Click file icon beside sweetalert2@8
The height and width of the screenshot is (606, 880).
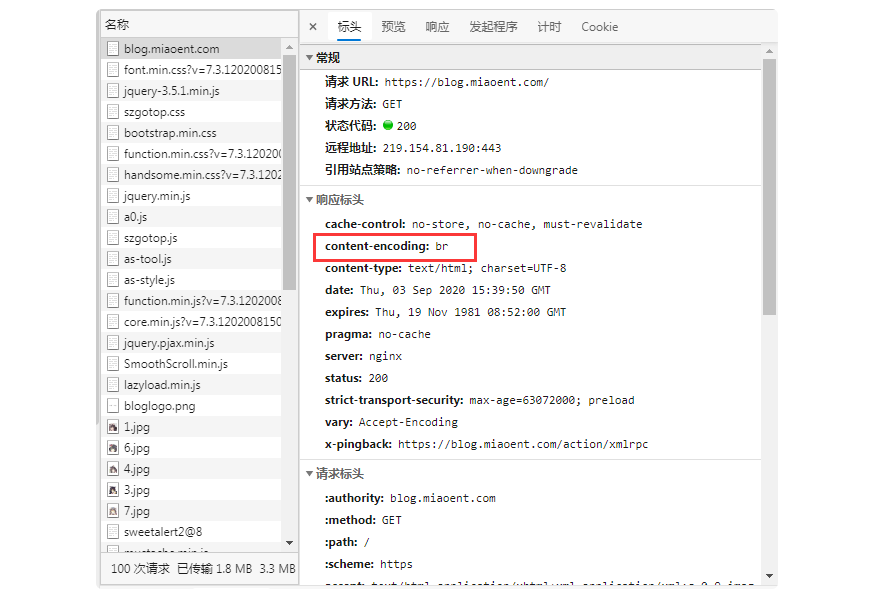tap(113, 532)
